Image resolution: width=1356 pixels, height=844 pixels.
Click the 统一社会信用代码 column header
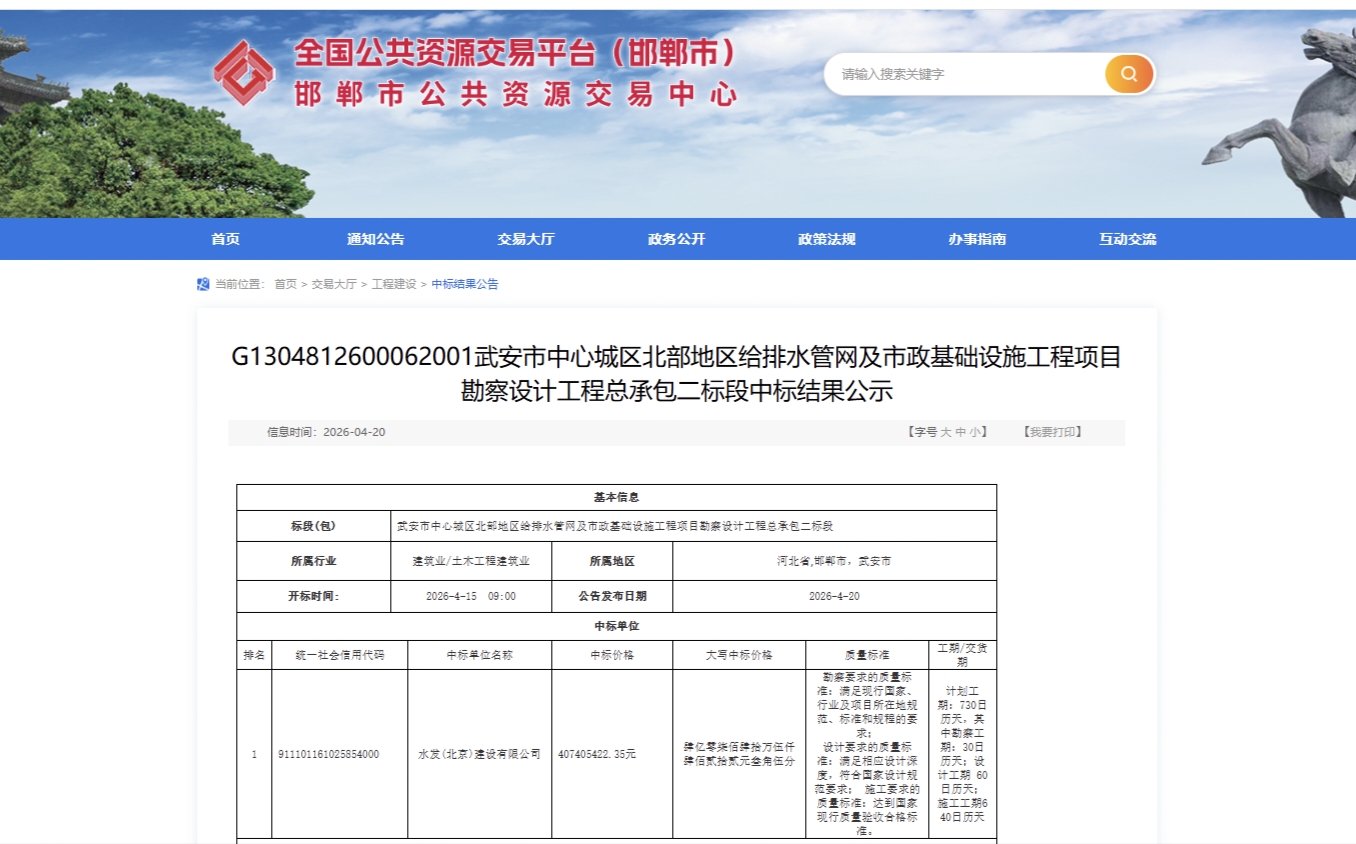click(x=339, y=655)
